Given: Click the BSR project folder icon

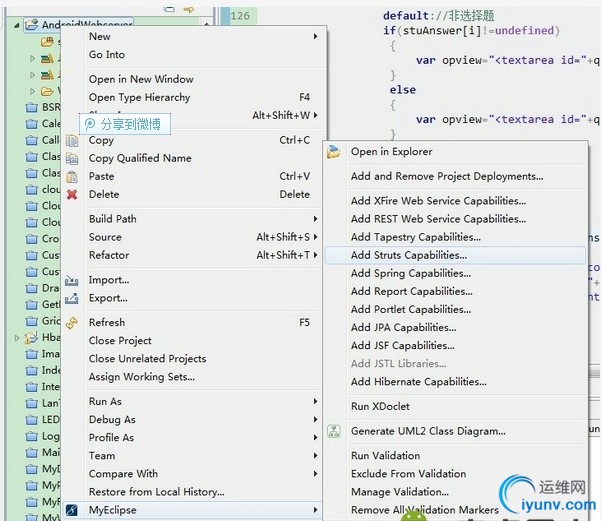Looking at the screenshot, I should (x=31, y=107).
